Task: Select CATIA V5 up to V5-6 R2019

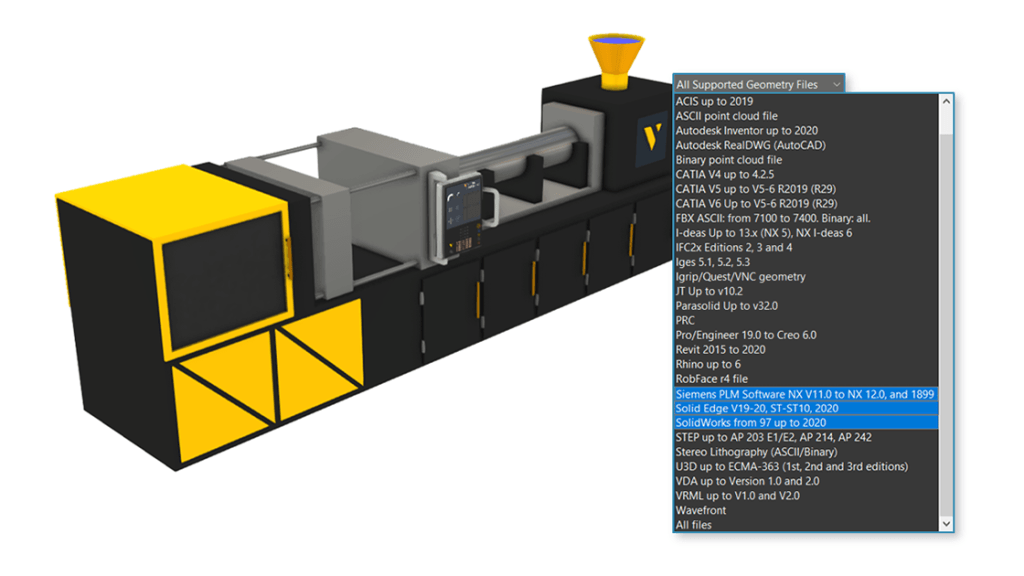Action: pyautogui.click(x=807, y=189)
